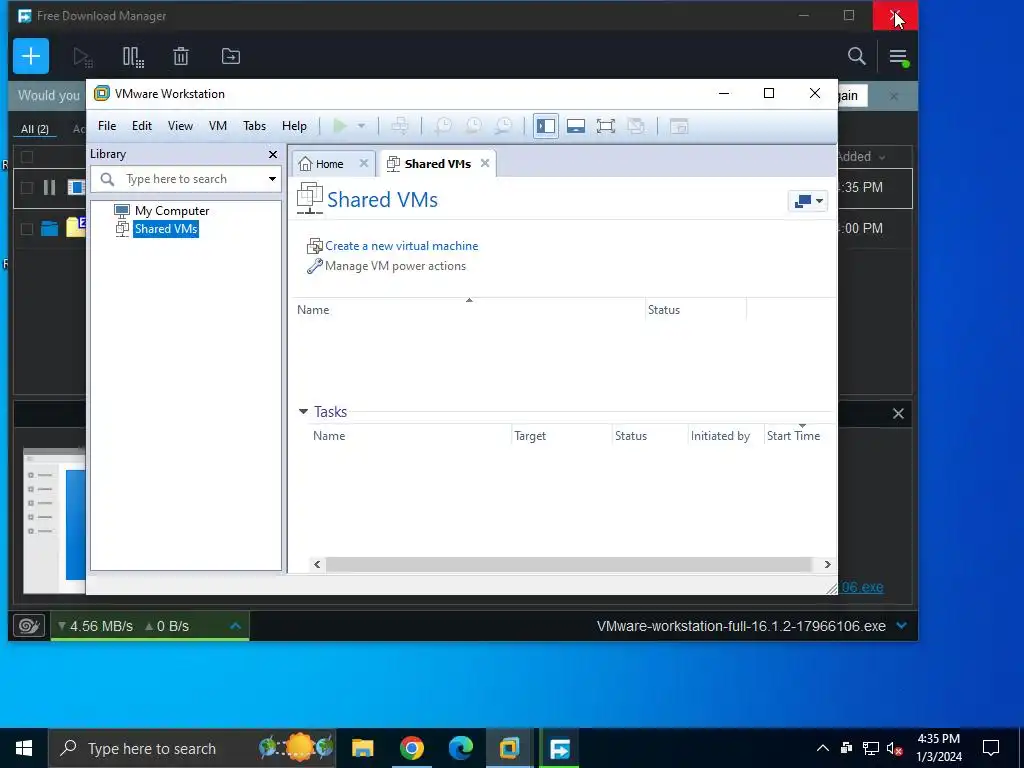Click right arrow of horizontal scrollbar
This screenshot has width=1024, height=768.
click(x=827, y=564)
